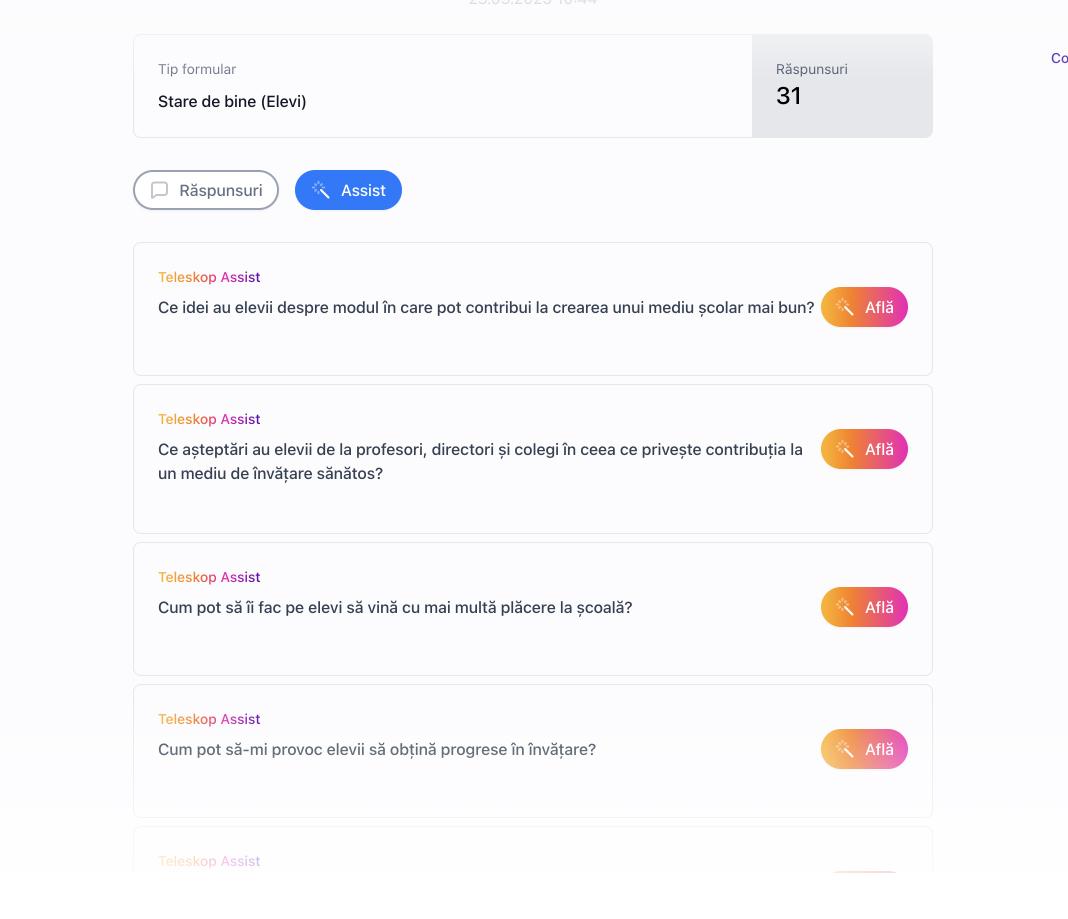Image resolution: width=1068 pixels, height=919 pixels.
Task: Click the wand icon for the 'plăcere la școală' question
Action: coord(845,607)
